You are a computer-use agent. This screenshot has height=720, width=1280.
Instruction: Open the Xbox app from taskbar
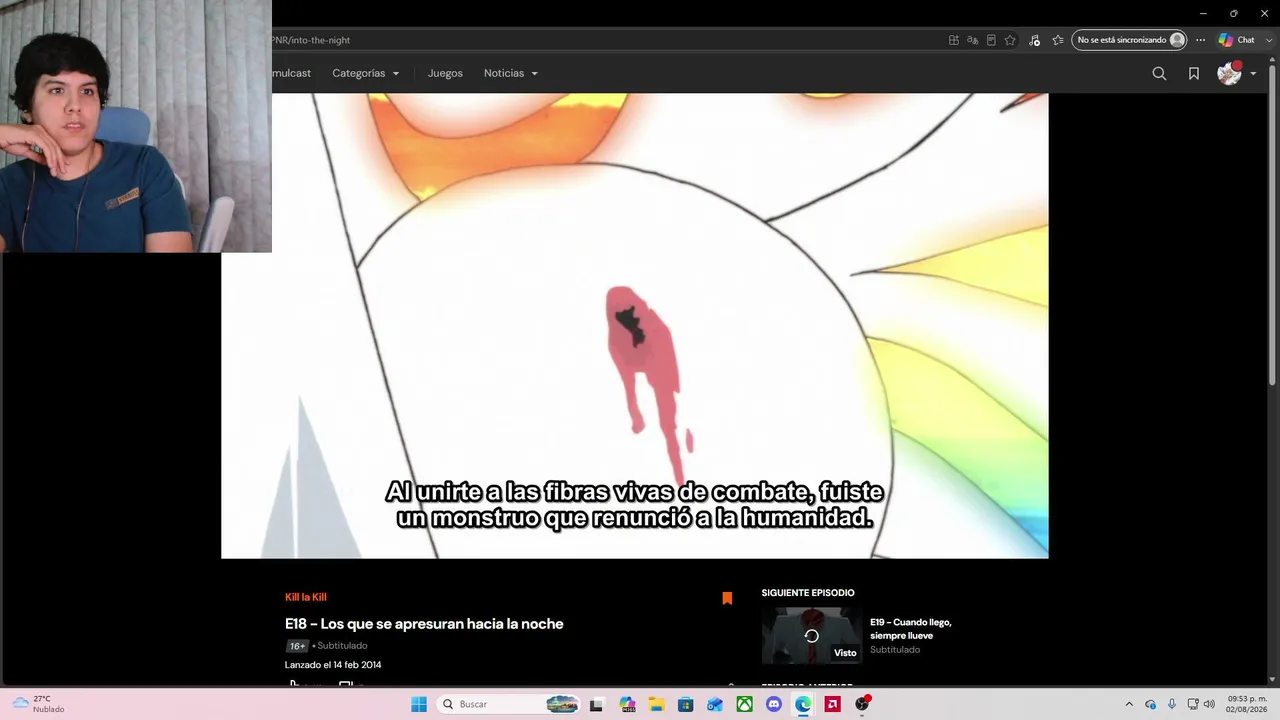(744, 704)
